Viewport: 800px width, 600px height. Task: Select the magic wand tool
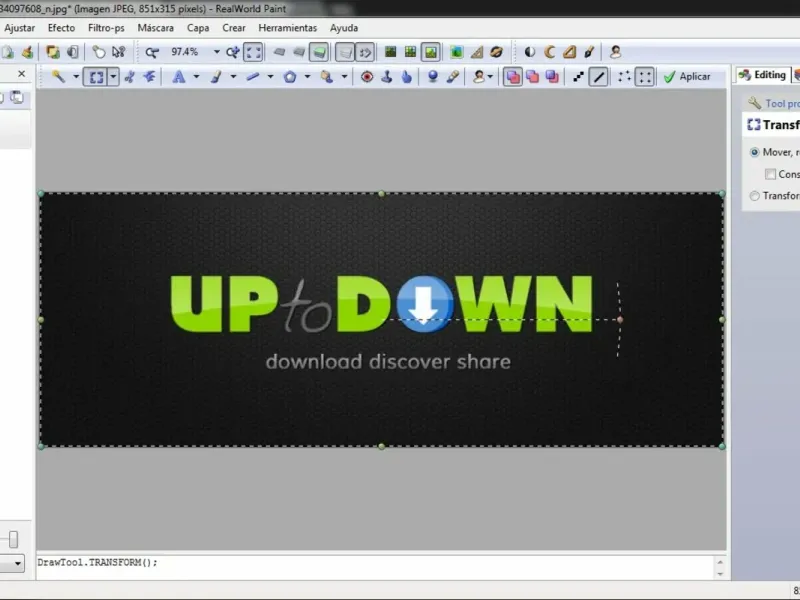tap(58, 77)
